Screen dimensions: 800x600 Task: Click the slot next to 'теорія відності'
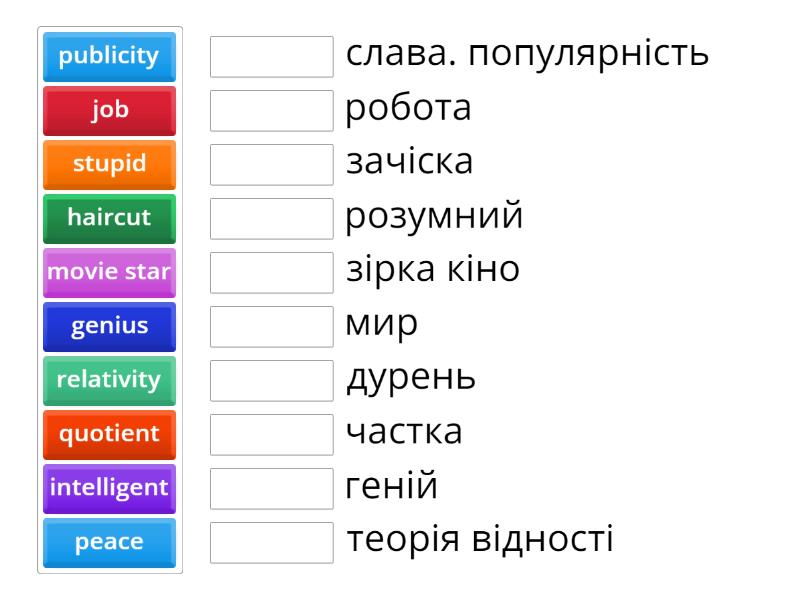(272, 543)
